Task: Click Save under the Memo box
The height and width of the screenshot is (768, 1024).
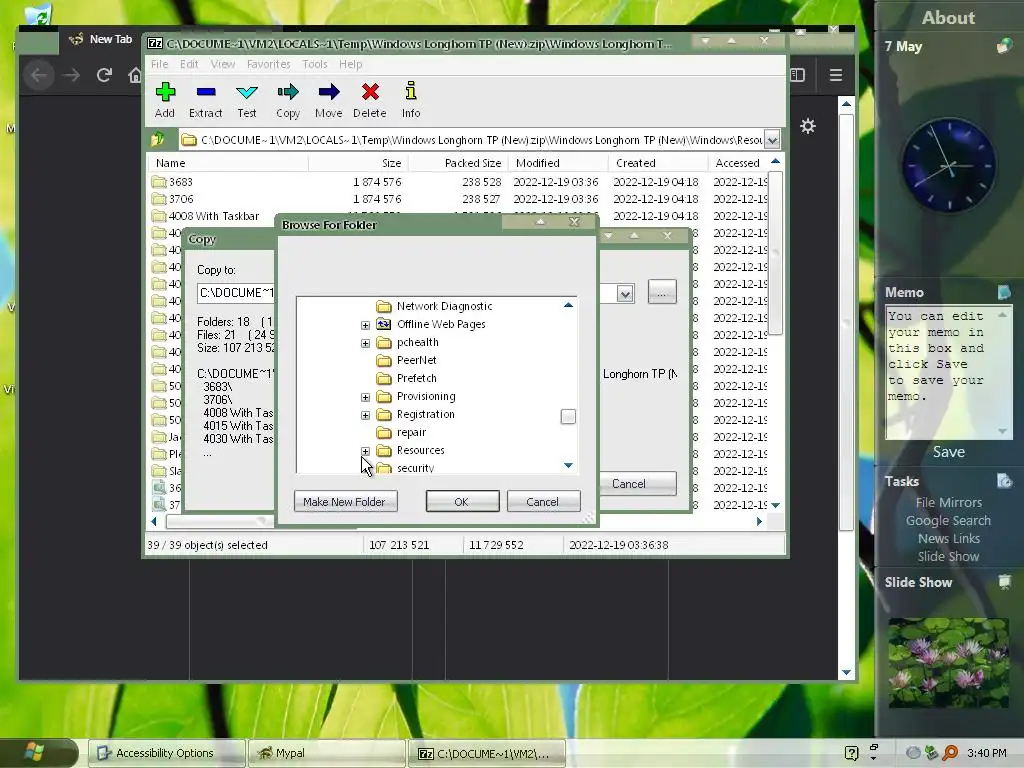Action: tap(949, 452)
